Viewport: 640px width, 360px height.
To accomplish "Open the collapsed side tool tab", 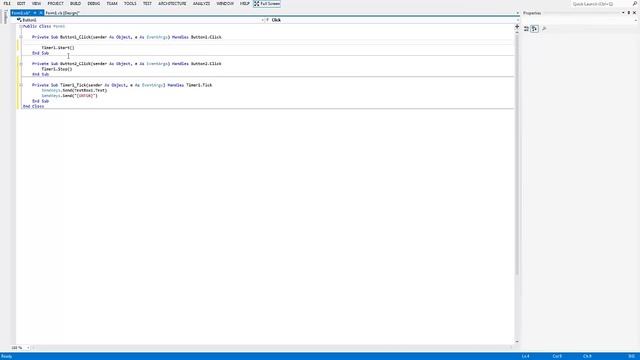I will click(5, 17).
